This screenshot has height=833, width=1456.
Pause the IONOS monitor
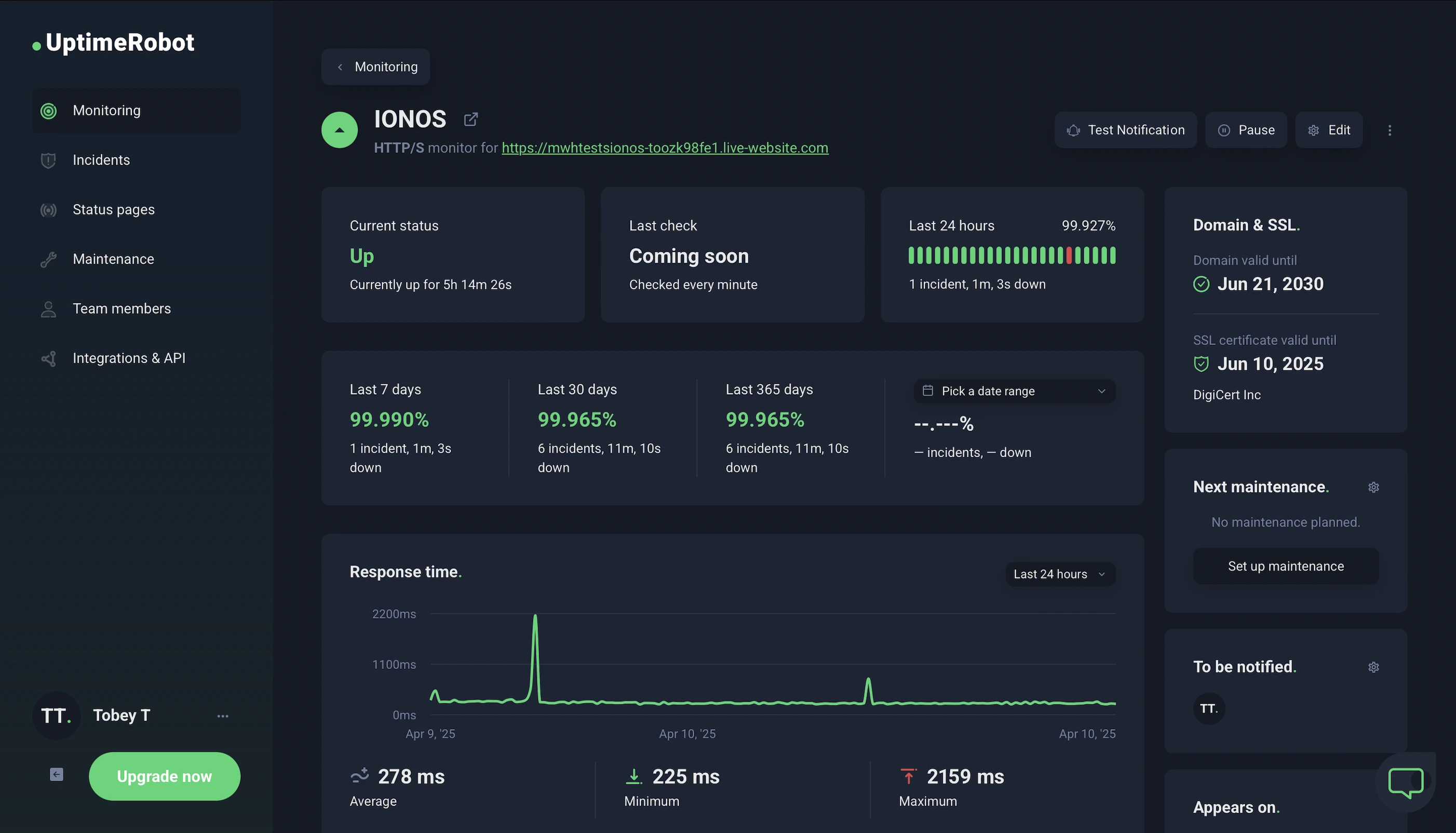[x=1246, y=130]
